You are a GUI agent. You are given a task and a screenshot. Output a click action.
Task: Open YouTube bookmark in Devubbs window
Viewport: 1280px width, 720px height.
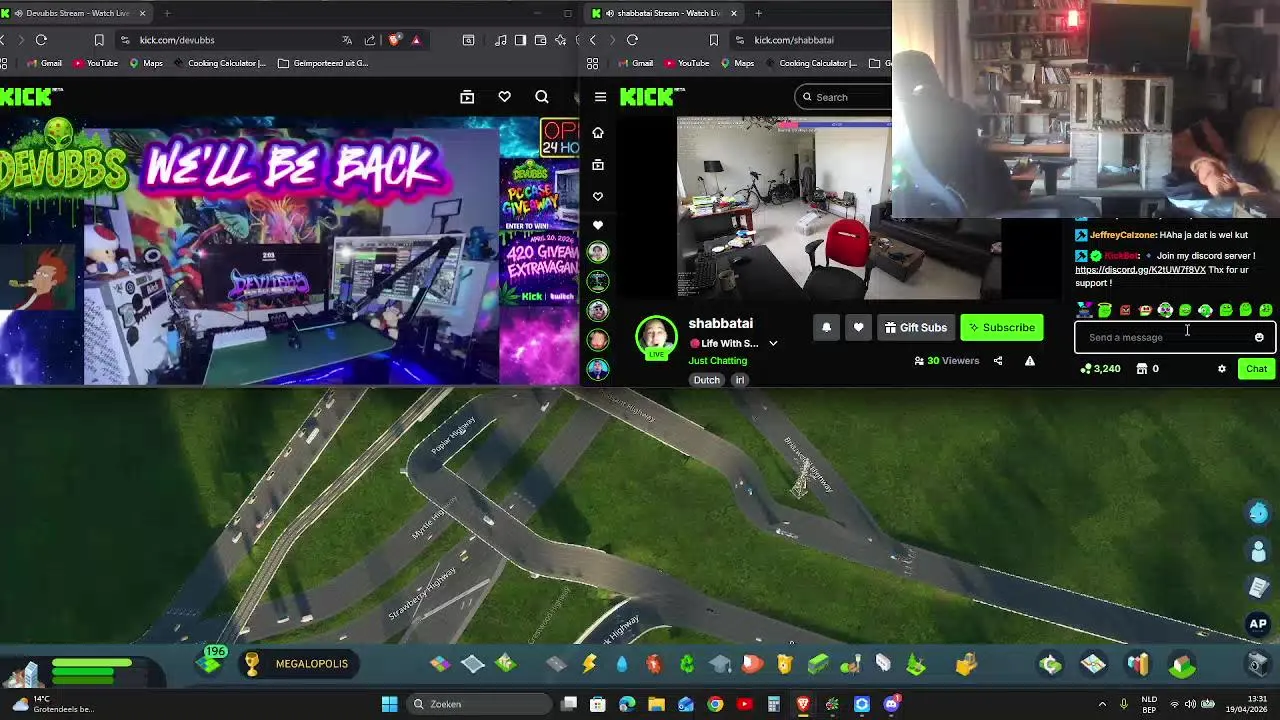[x=95, y=63]
